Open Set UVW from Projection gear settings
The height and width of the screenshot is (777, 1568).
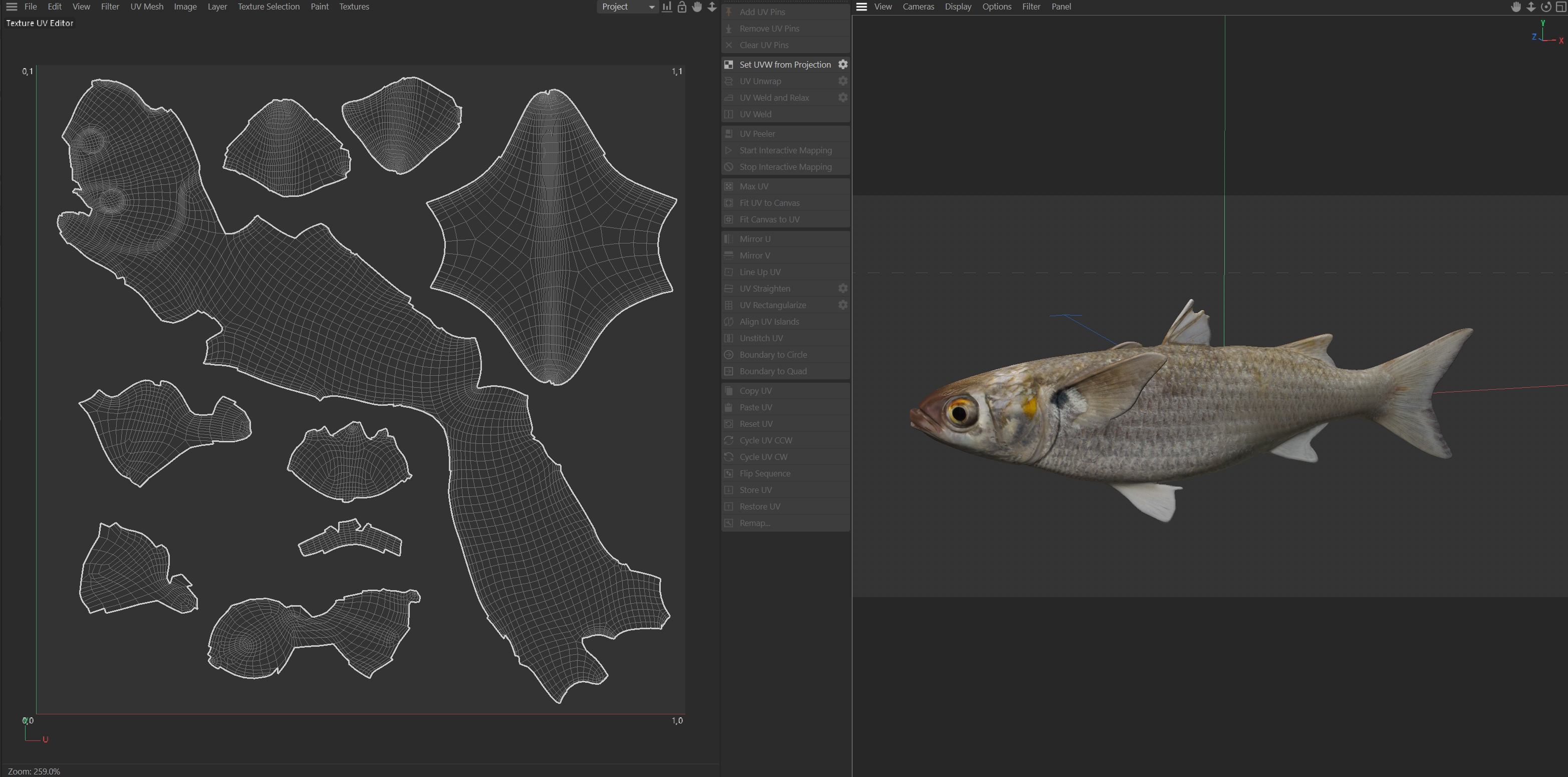pyautogui.click(x=843, y=64)
